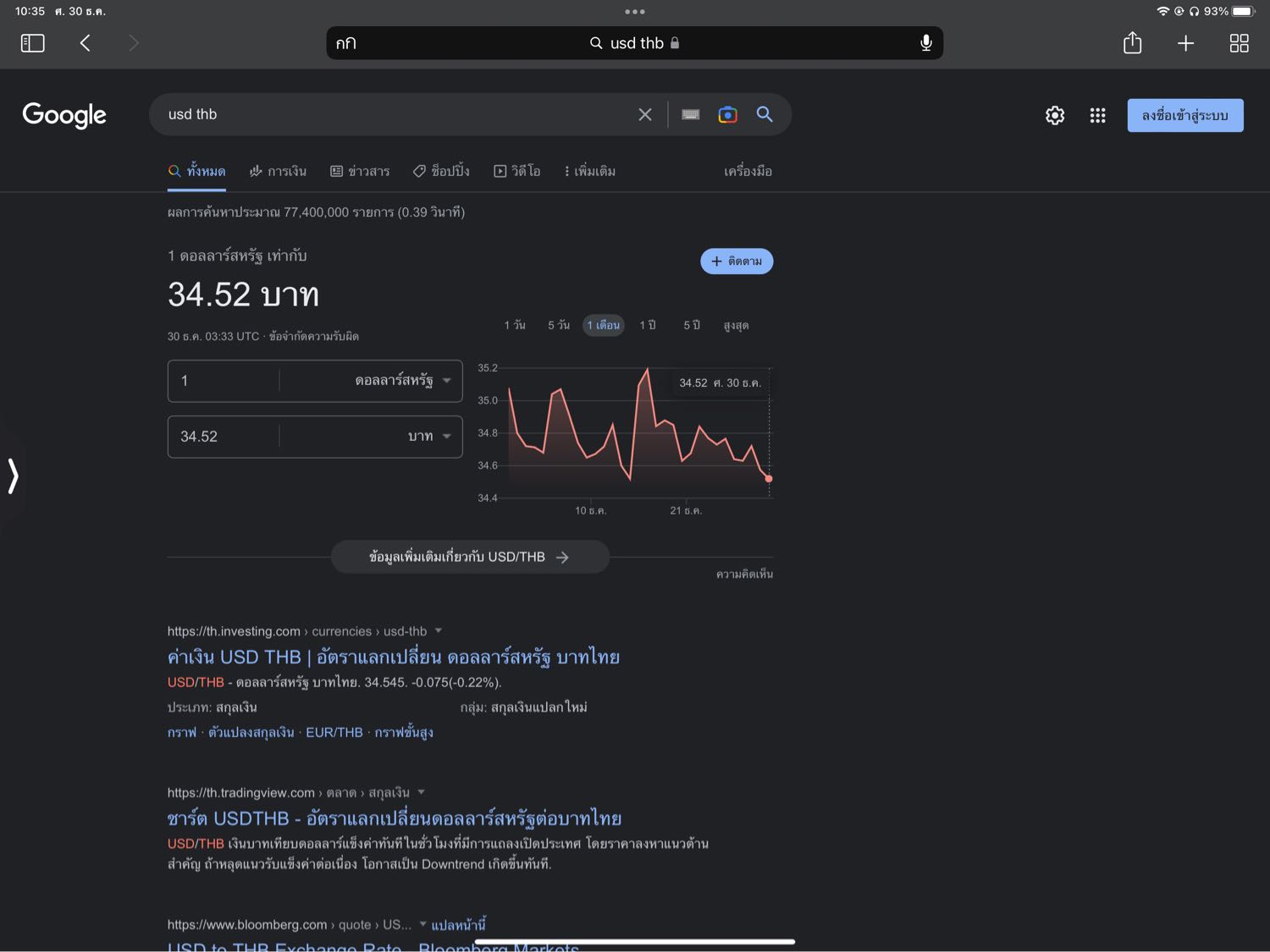The height and width of the screenshot is (952, 1270).
Task: Sign in with the blue ลงชื่อเข้าสู่ระบบ button
Action: click(1185, 115)
